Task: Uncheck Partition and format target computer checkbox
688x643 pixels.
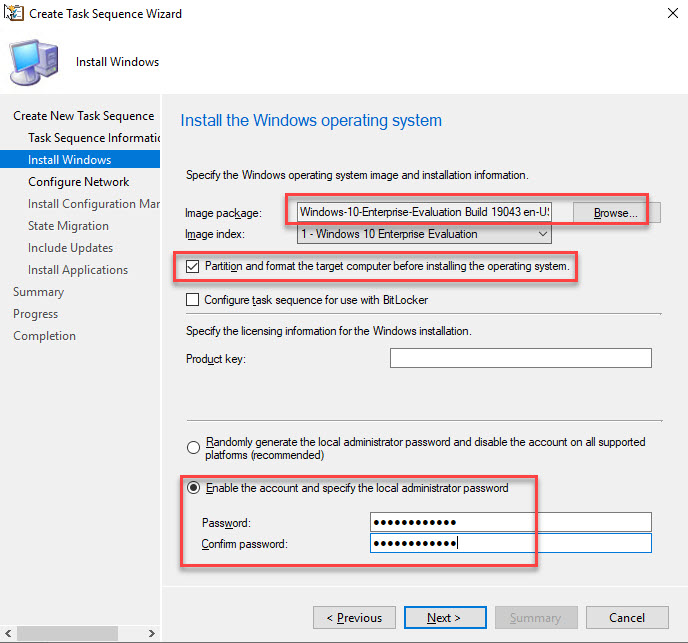Action: [193, 267]
